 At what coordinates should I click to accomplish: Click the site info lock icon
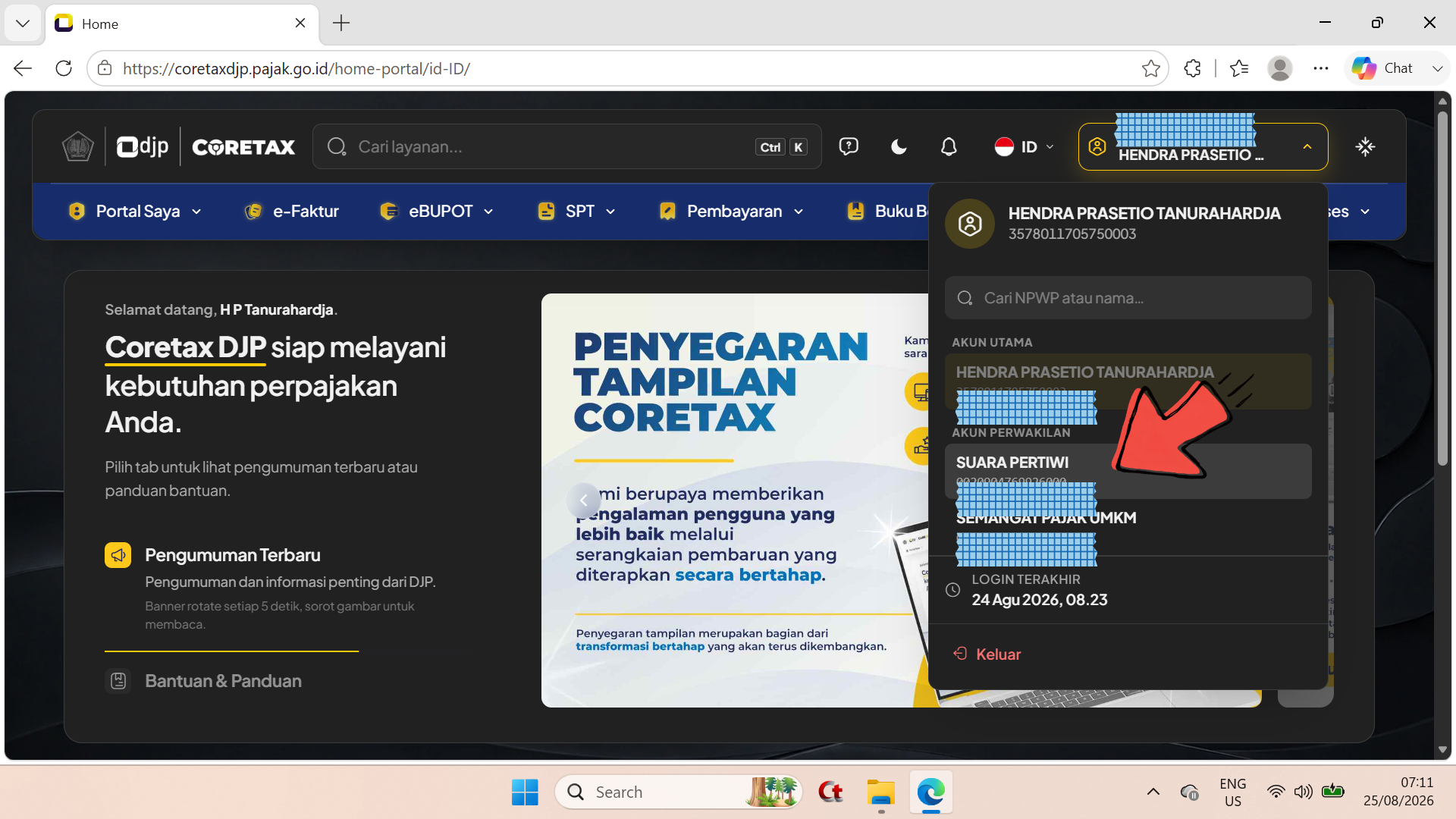[105, 68]
